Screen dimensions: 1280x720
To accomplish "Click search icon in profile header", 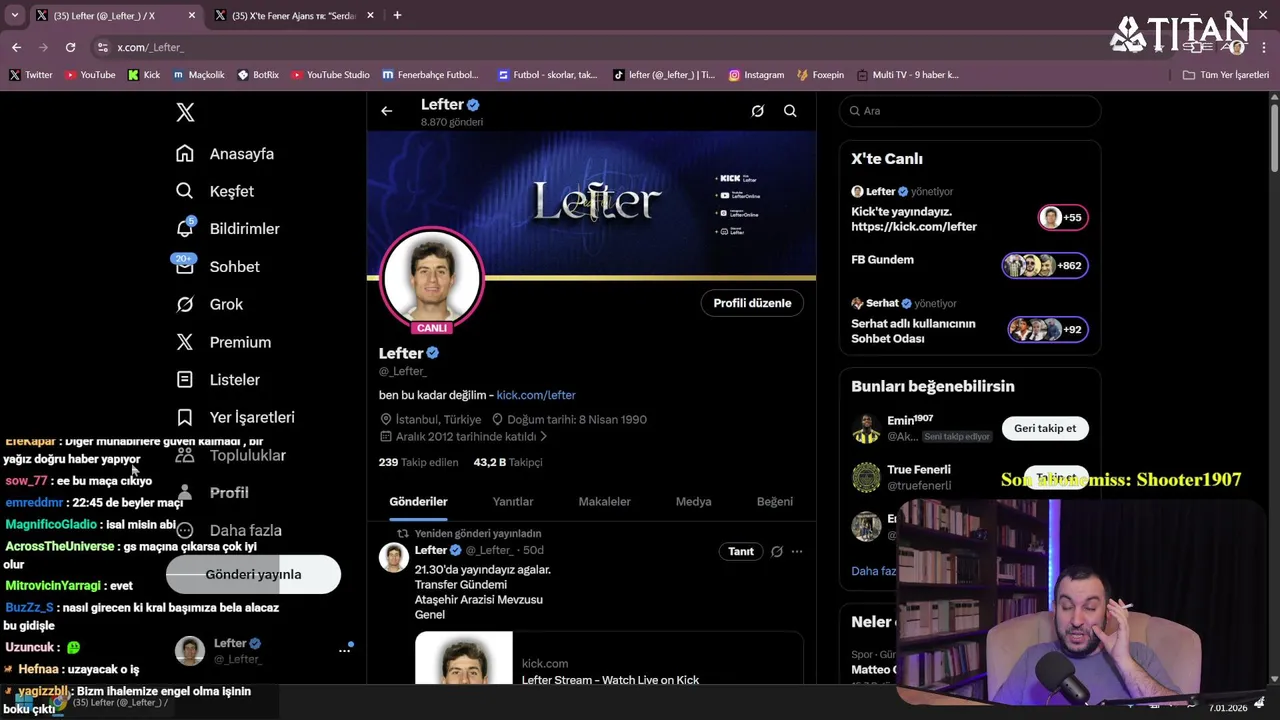I will coord(790,111).
